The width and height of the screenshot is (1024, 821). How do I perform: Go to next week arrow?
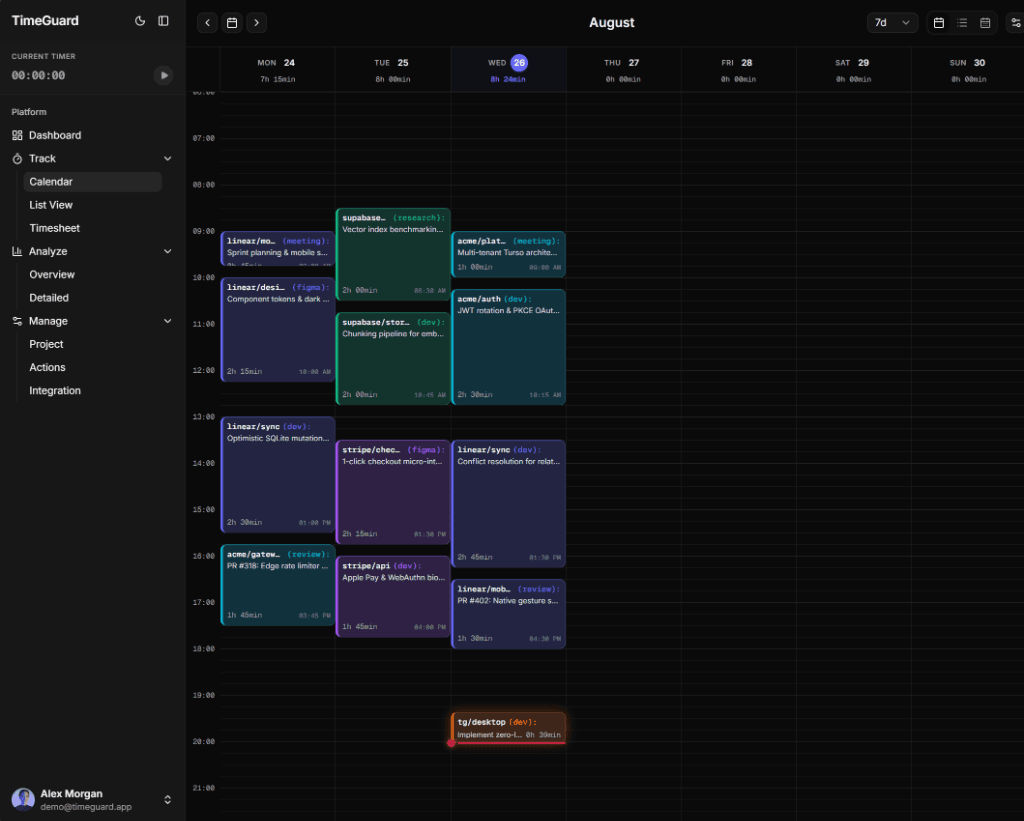pos(257,23)
